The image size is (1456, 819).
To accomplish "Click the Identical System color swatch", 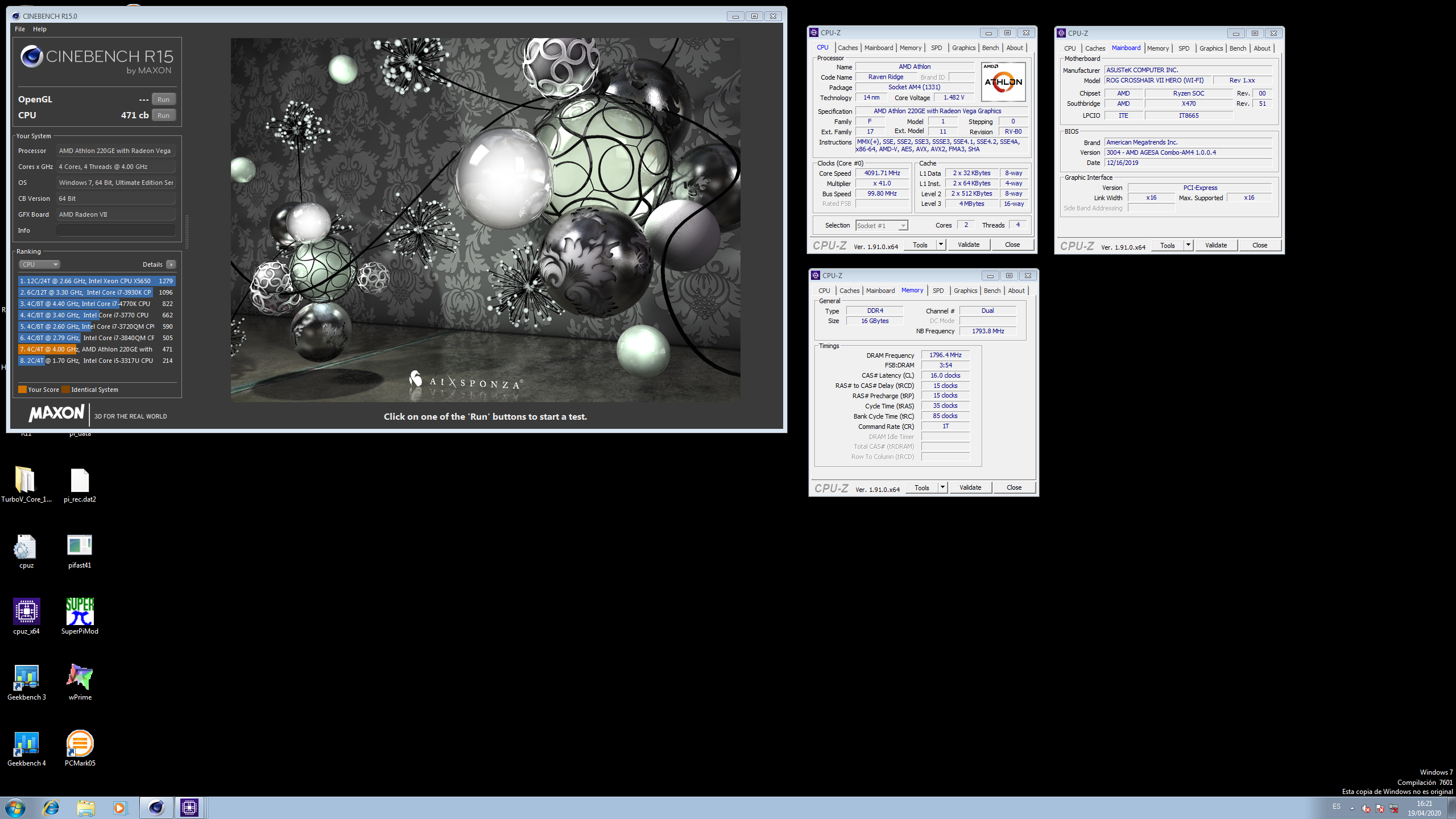I will point(65,390).
